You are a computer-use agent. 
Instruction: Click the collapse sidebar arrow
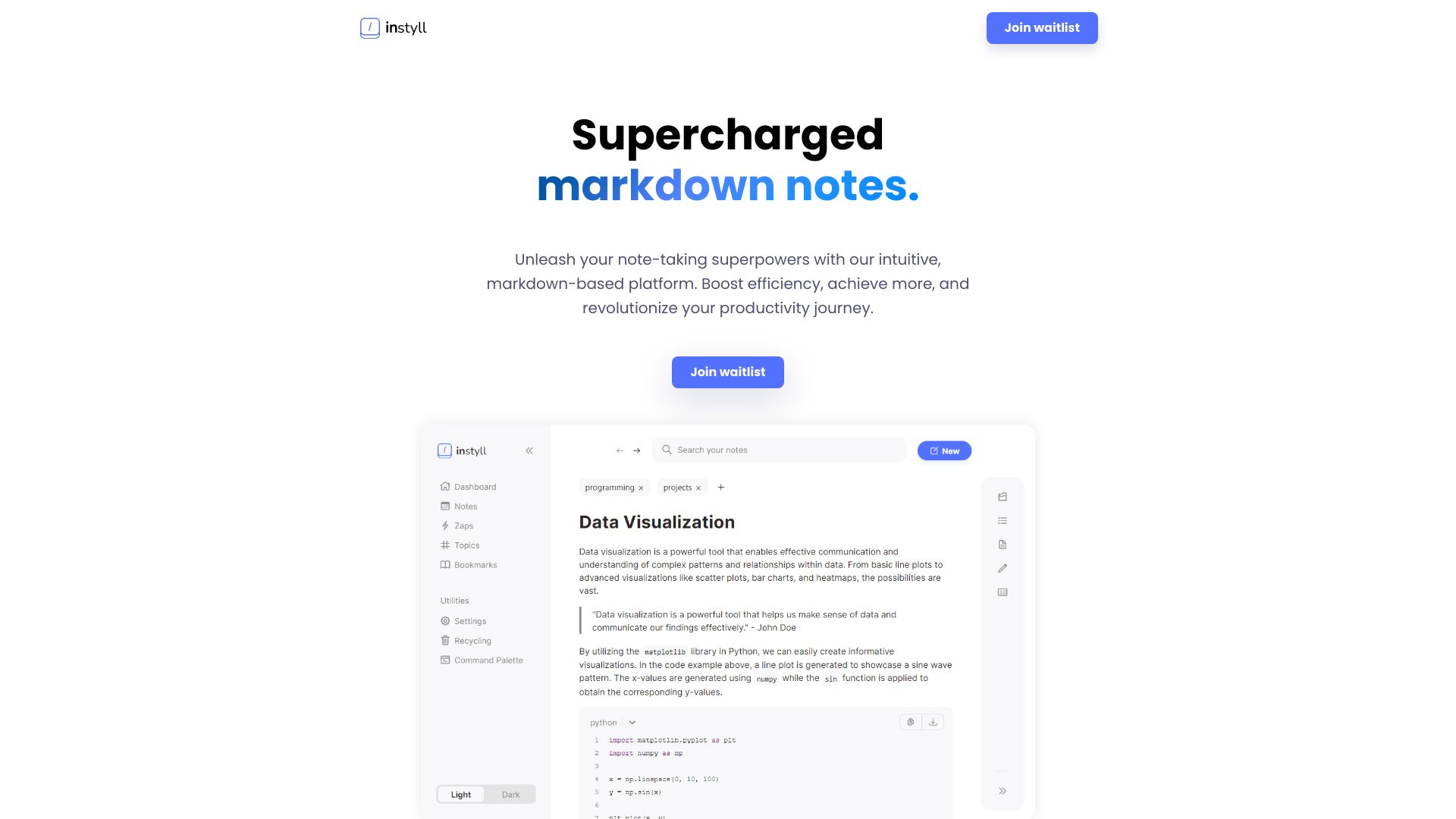tap(530, 450)
